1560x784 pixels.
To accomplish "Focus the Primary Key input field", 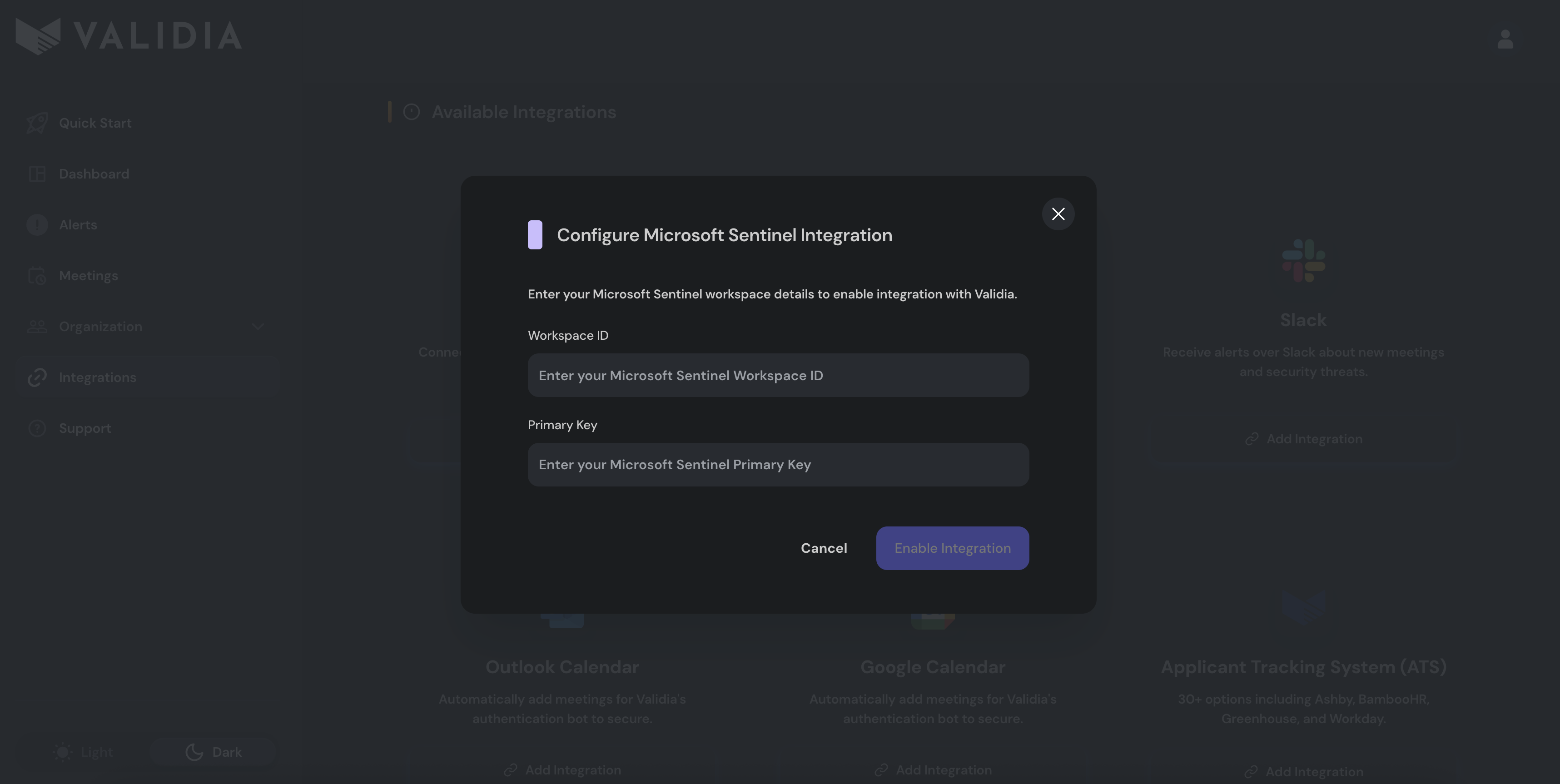I will [778, 464].
